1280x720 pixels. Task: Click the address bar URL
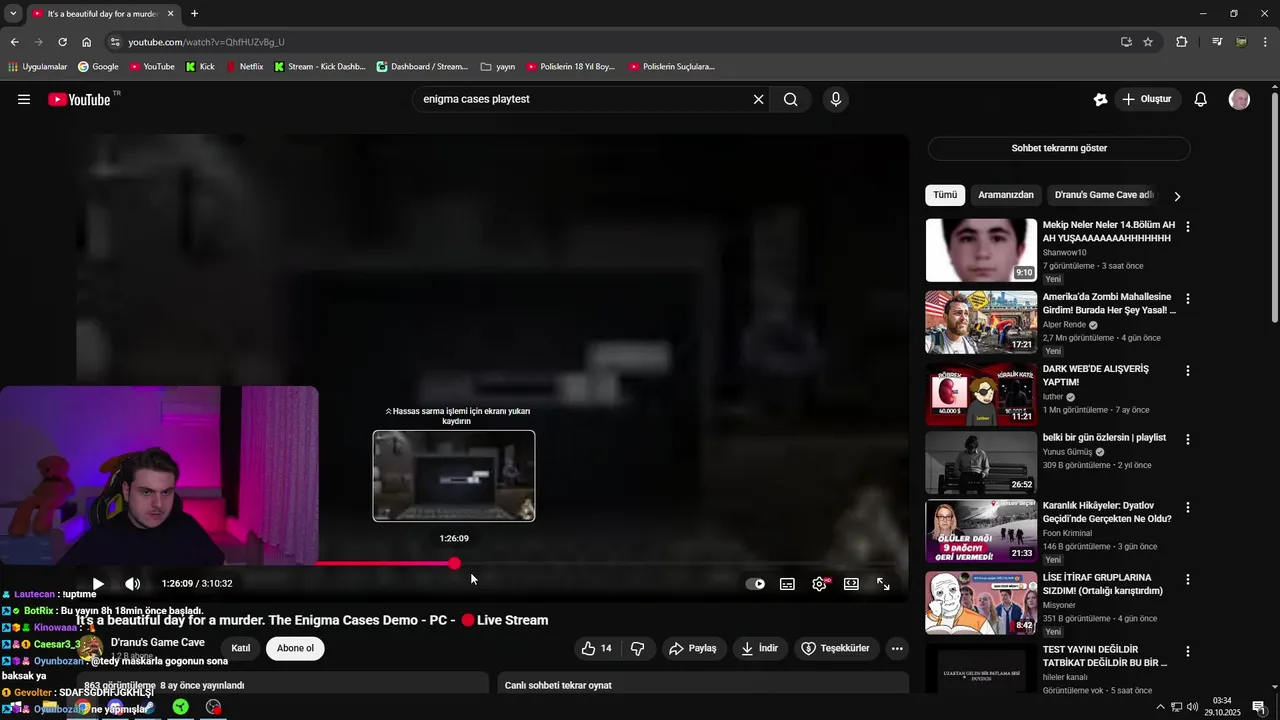[206, 42]
